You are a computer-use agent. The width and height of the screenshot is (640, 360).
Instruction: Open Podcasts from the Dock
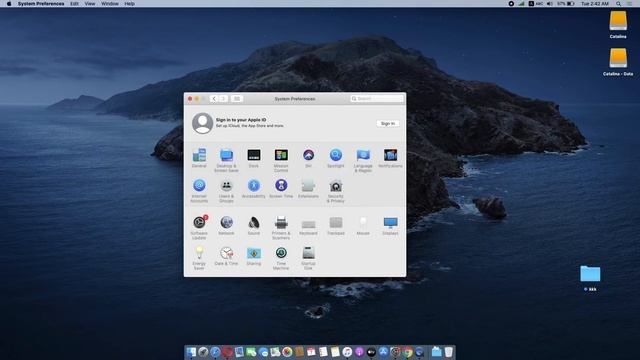tap(359, 352)
